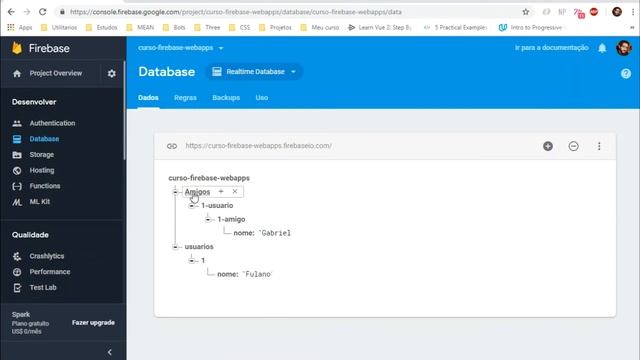Select the 1-amigo node label

[x=231, y=219]
